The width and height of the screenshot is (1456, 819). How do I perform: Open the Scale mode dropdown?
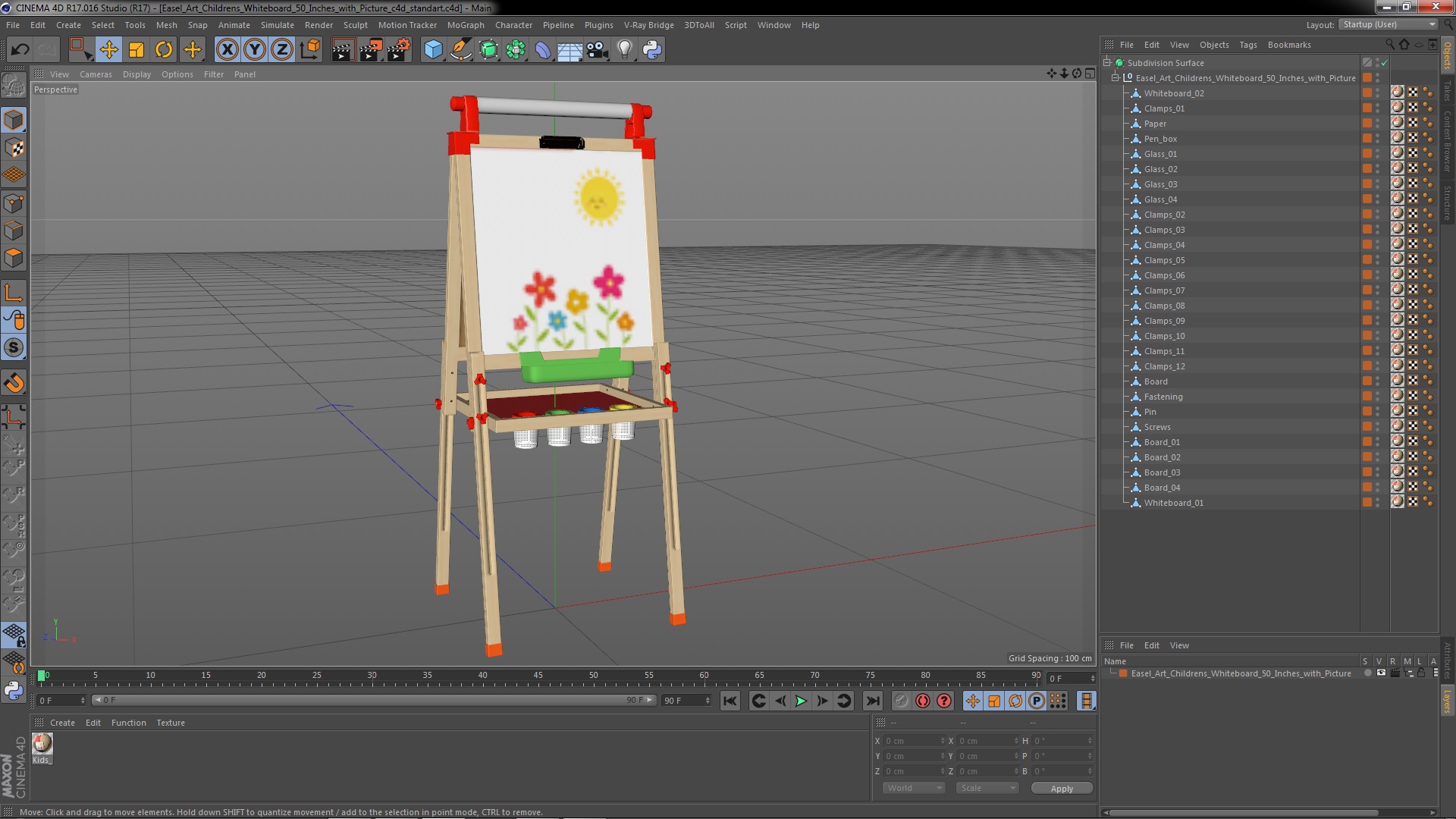[987, 788]
